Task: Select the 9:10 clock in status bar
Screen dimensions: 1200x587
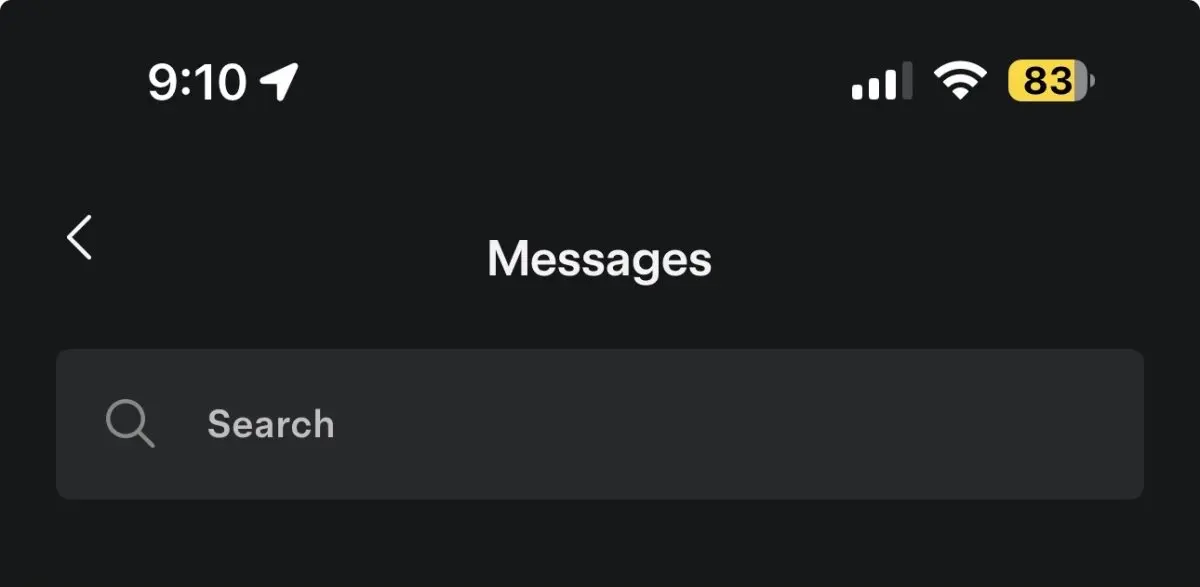Action: click(197, 81)
